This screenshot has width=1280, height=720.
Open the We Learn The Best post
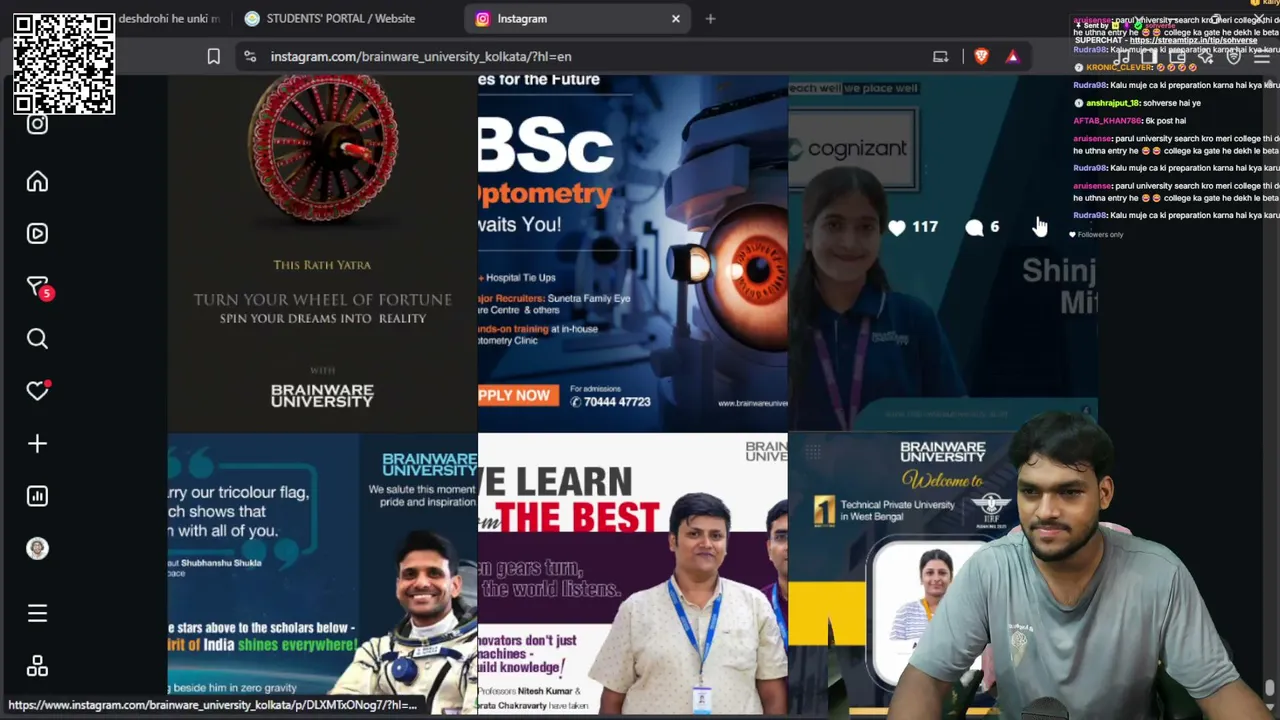coord(633,573)
